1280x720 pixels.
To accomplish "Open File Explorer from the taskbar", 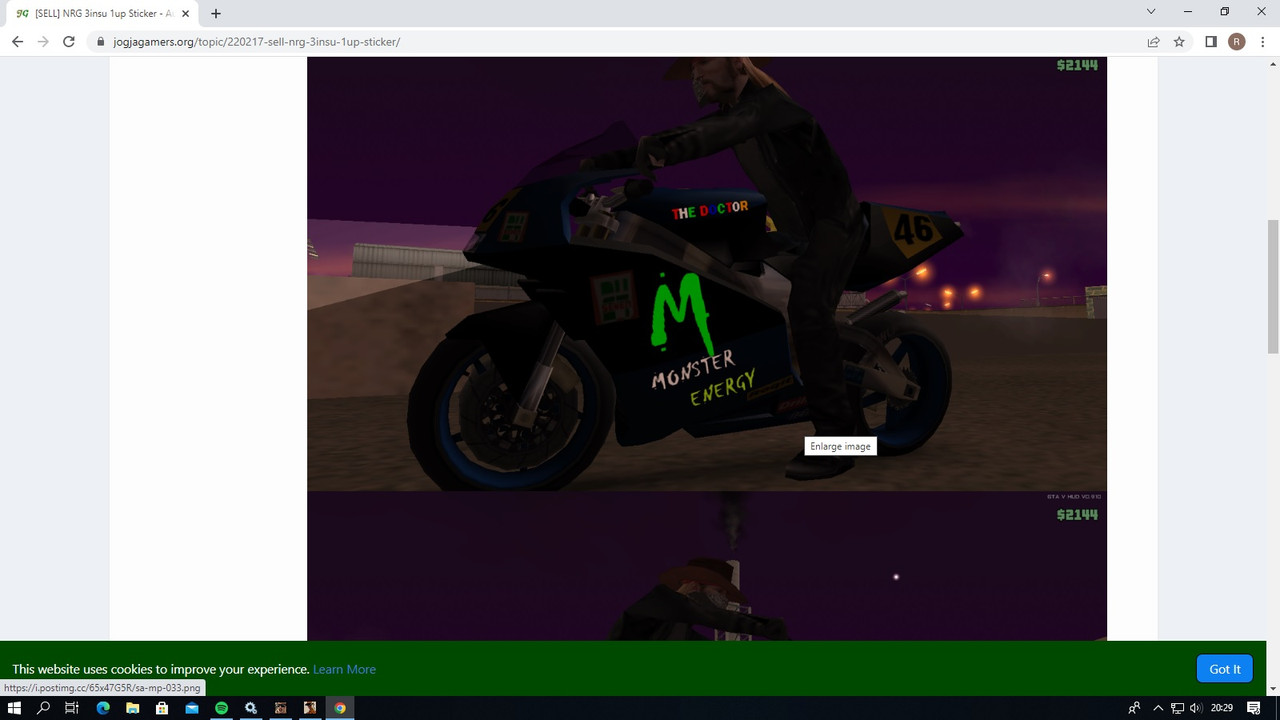I will coord(132,708).
